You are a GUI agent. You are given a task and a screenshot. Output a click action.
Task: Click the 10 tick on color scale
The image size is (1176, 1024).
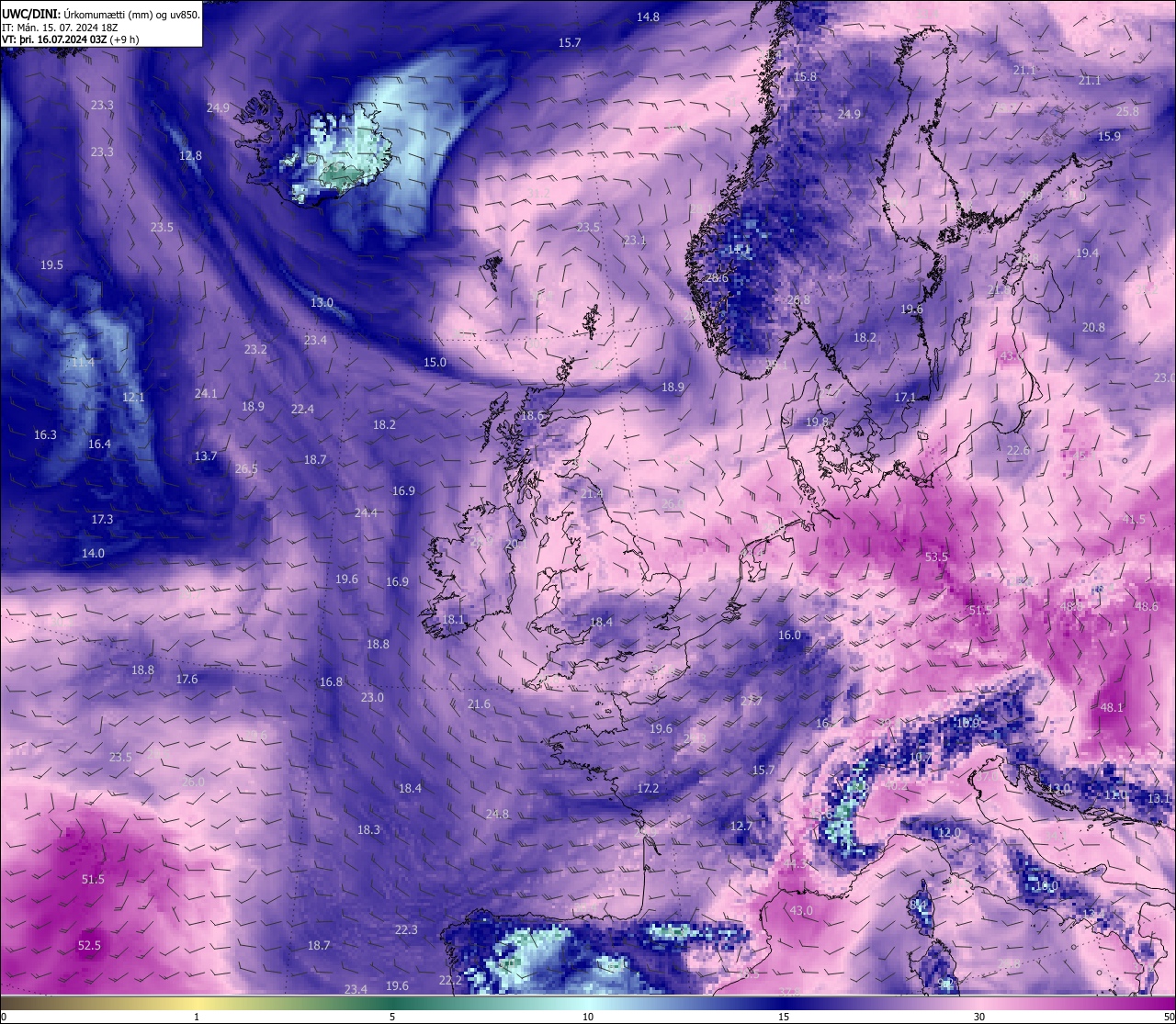click(588, 1017)
